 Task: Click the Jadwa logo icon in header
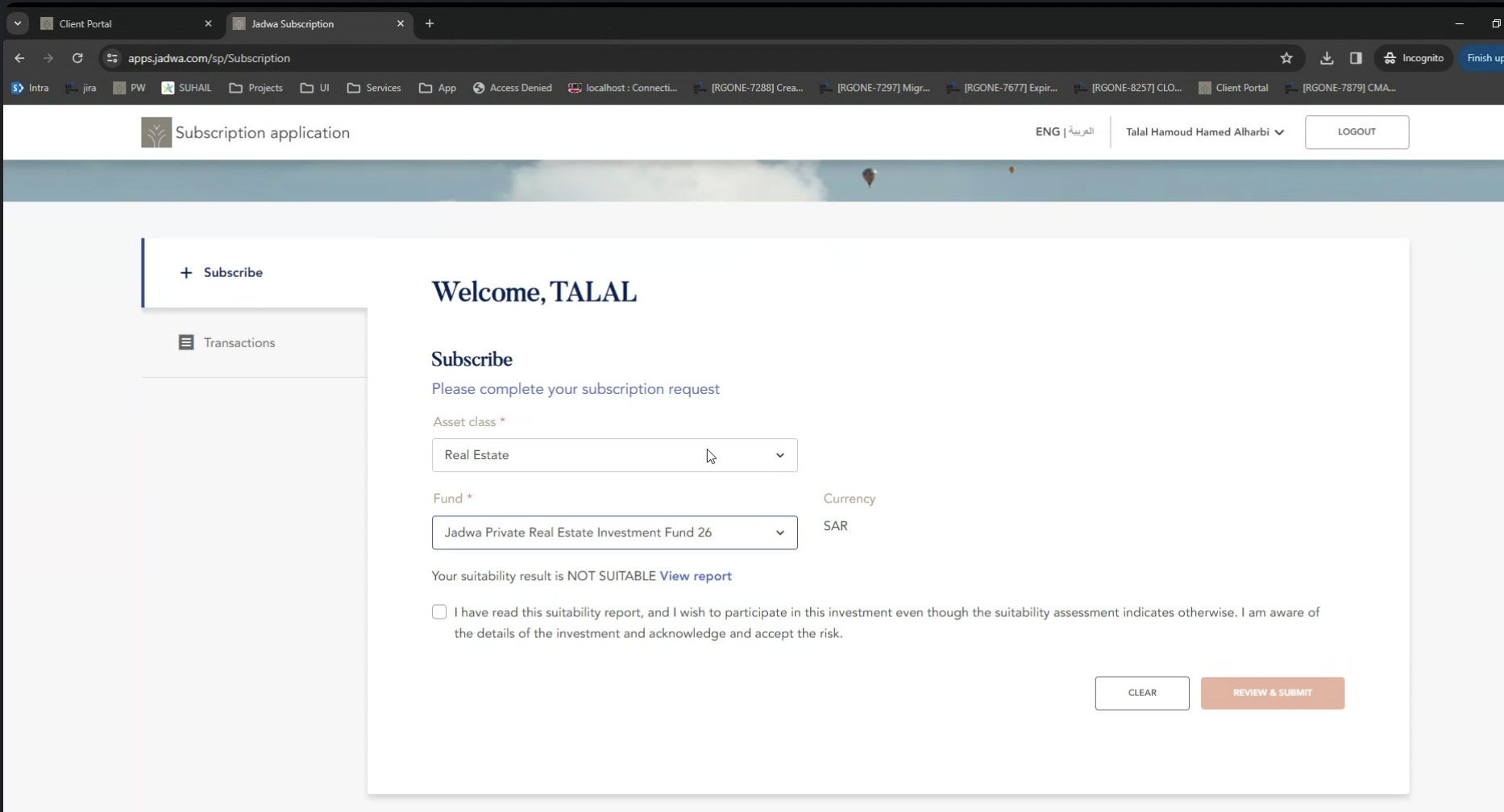click(x=156, y=133)
